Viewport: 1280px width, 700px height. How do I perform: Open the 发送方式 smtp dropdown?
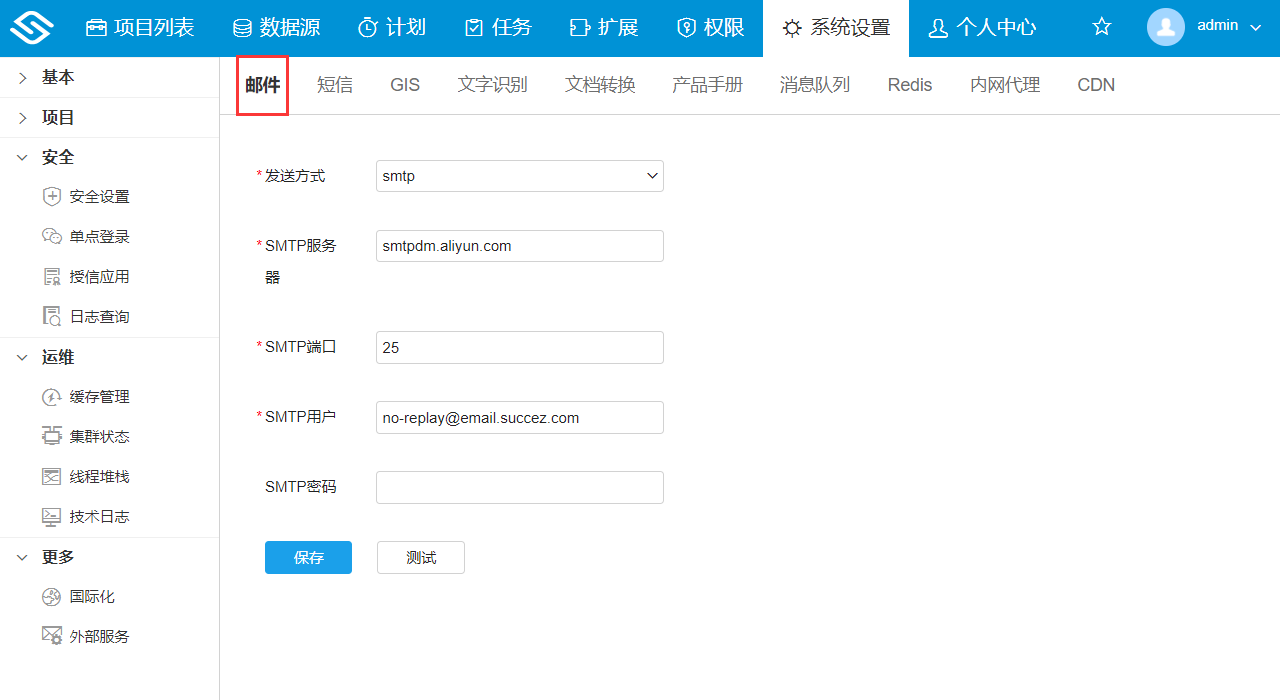tap(519, 176)
